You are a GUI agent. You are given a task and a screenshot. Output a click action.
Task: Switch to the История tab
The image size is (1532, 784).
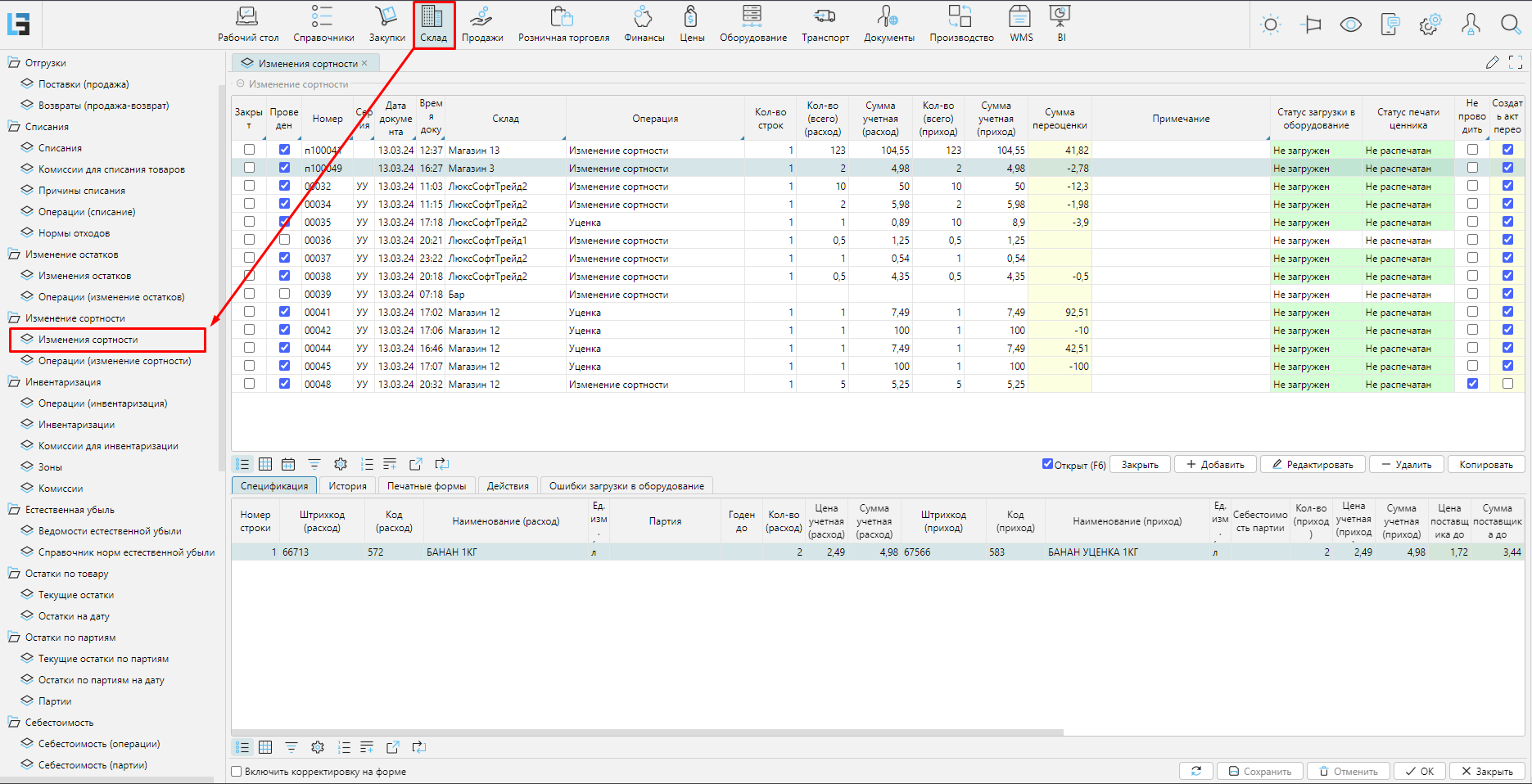coord(347,485)
